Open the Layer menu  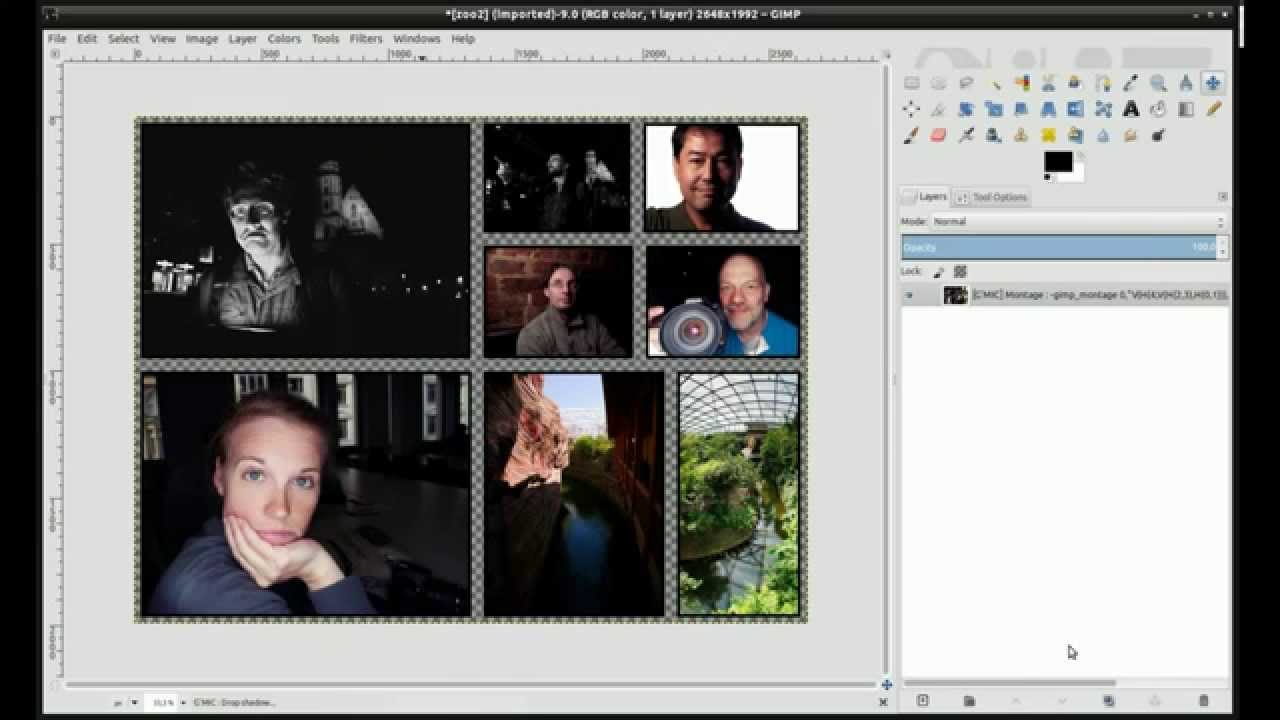coord(243,39)
